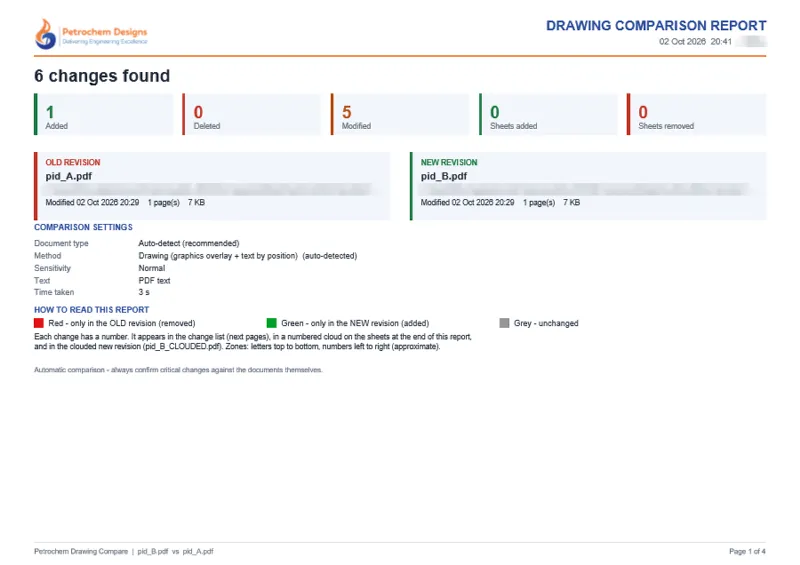Click the 'Petrochem Designs' company name text
Image resolution: width=800 pixels, height=565 pixels.
[105, 32]
